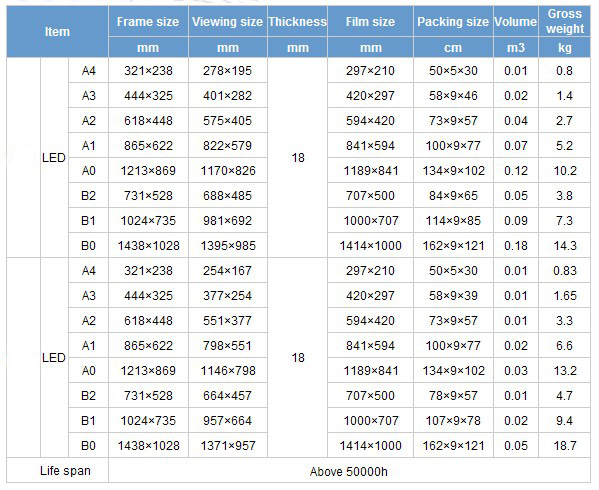Click film size cell 1414×1000 in second group
The width and height of the screenshot is (599, 490).
point(371,446)
